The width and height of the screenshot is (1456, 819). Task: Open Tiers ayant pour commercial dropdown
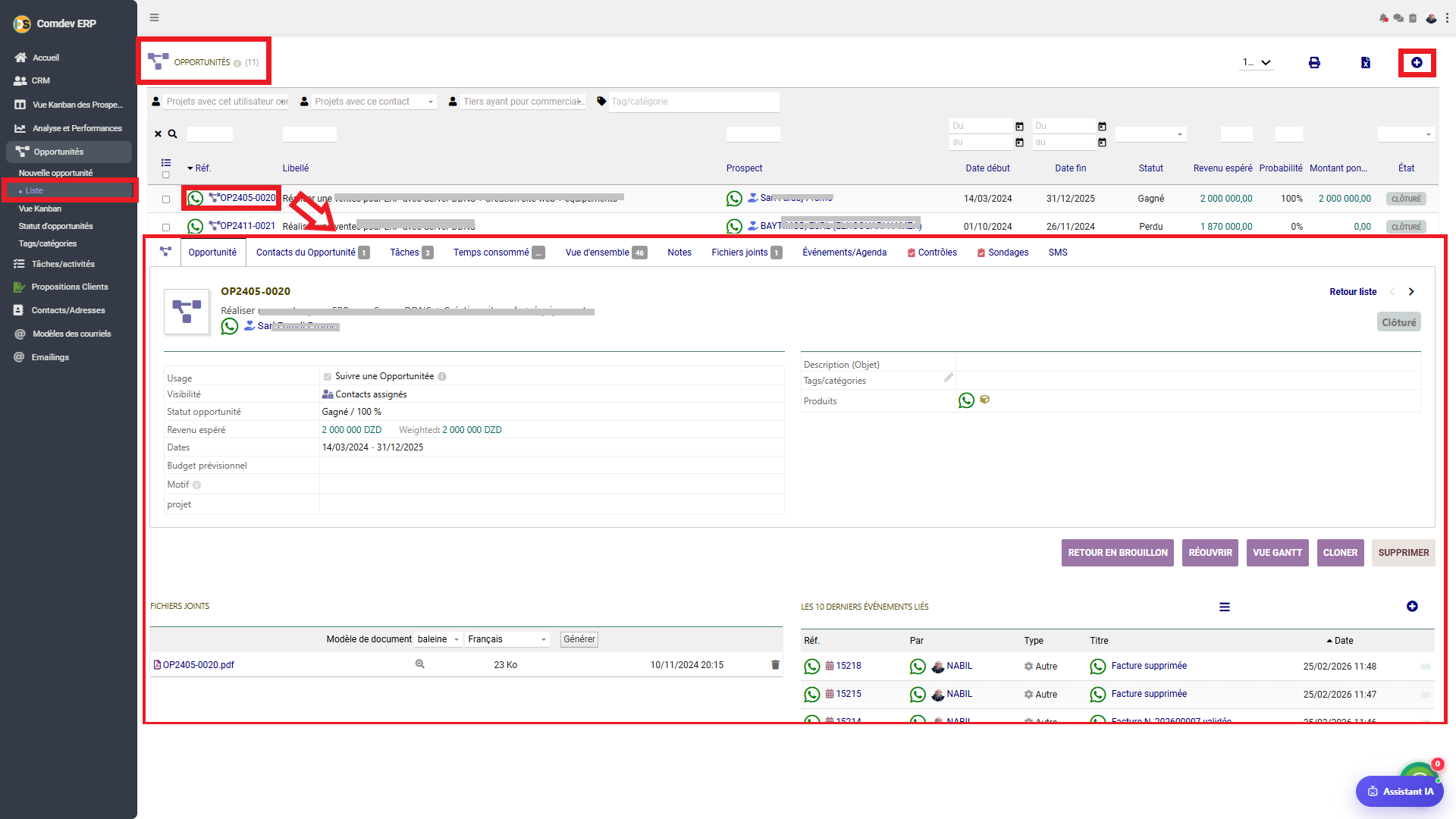pos(522,102)
